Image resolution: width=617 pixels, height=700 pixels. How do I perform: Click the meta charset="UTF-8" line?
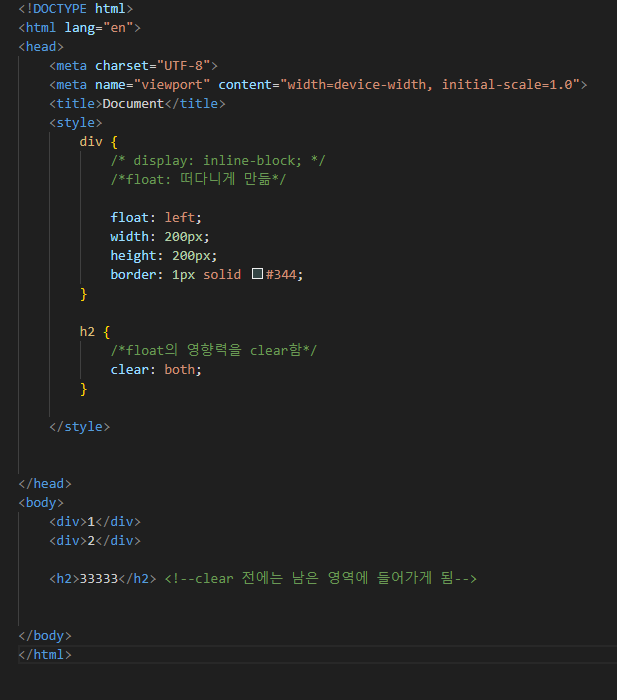pos(133,66)
